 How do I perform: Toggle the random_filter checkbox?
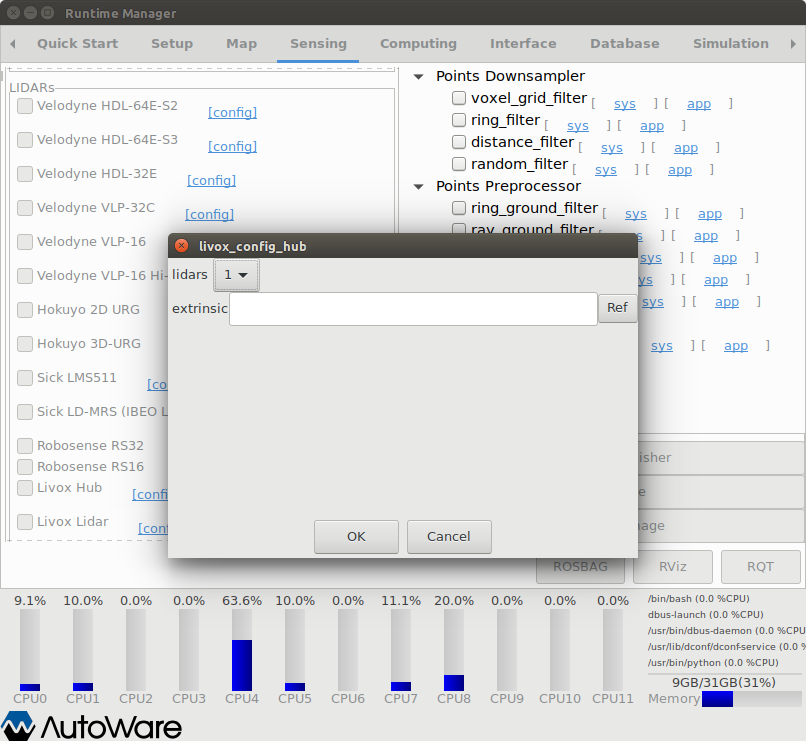(x=459, y=164)
